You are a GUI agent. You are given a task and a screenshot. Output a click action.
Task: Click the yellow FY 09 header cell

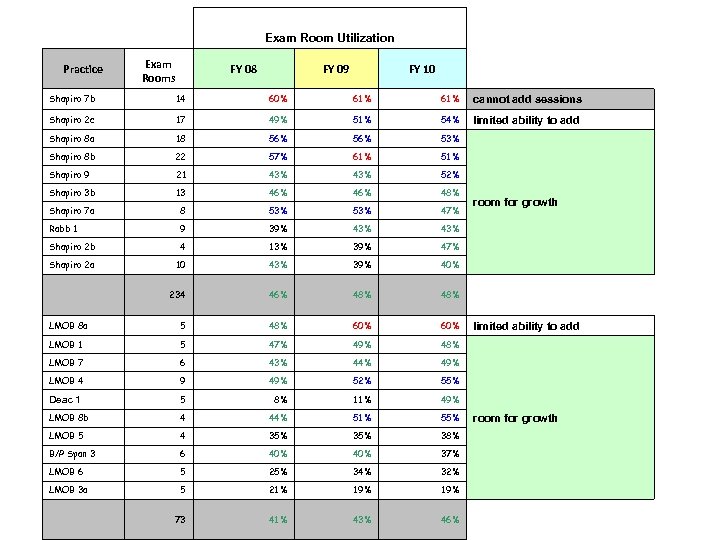coord(335,69)
